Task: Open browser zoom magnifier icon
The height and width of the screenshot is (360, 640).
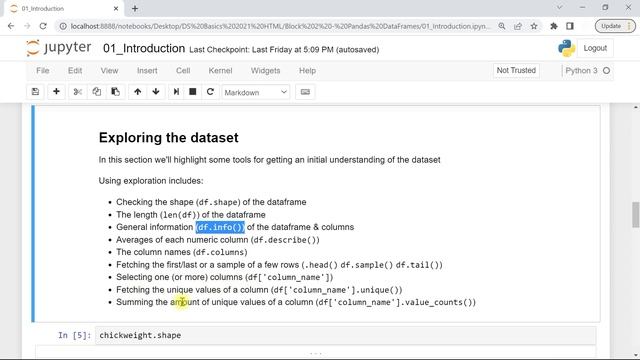Action: click(x=502, y=26)
